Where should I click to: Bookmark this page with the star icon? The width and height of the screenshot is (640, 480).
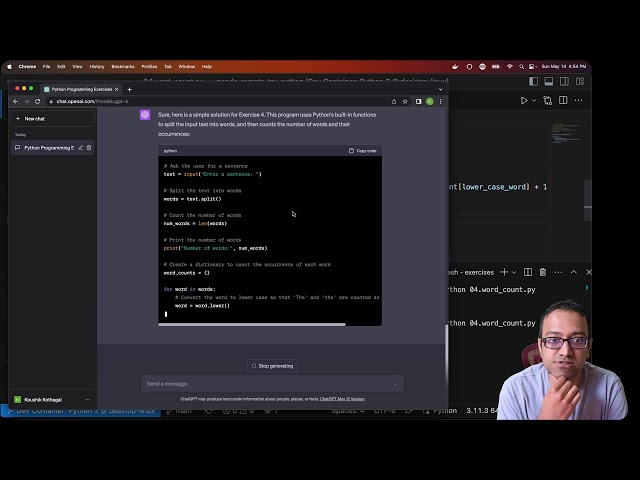pos(405,101)
